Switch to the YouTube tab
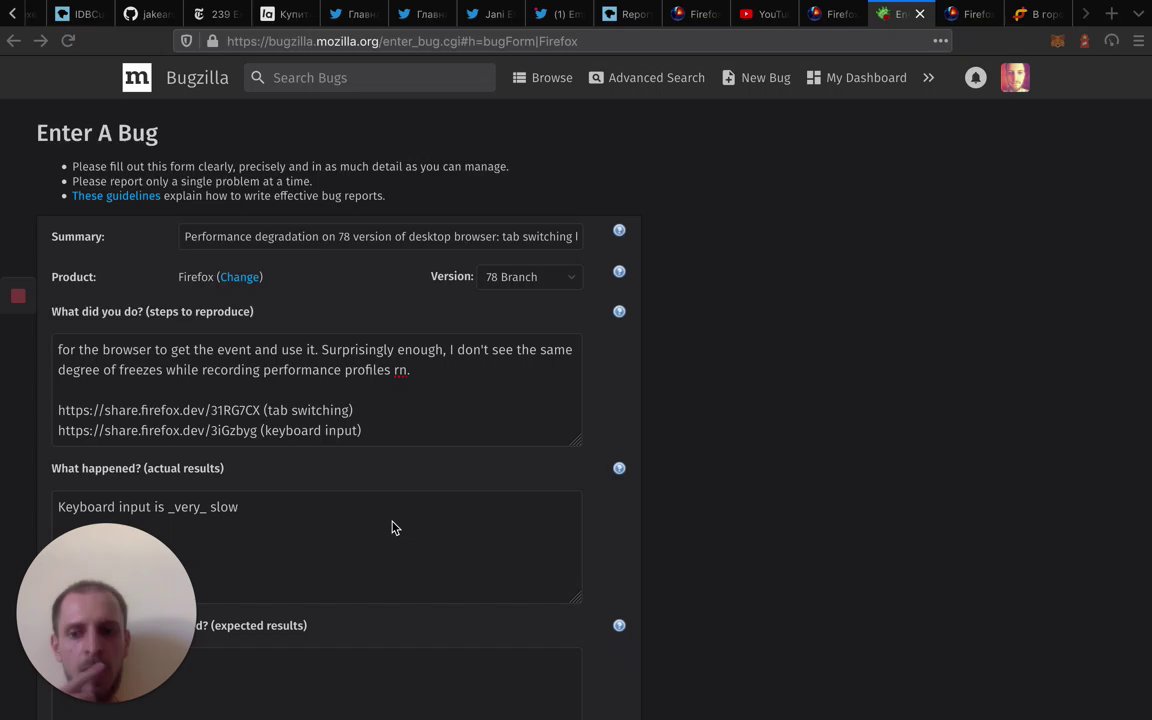The image size is (1152, 720). pos(763,14)
